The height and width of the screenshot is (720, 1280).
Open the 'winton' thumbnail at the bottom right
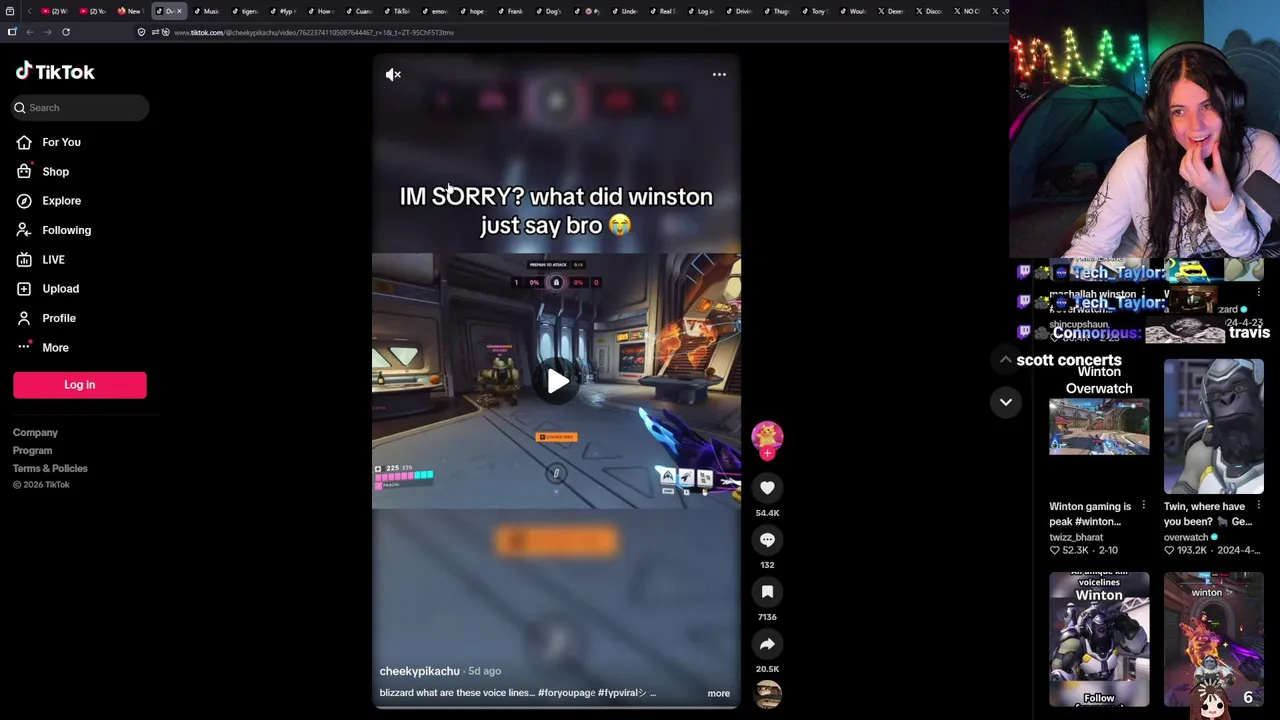(1214, 639)
